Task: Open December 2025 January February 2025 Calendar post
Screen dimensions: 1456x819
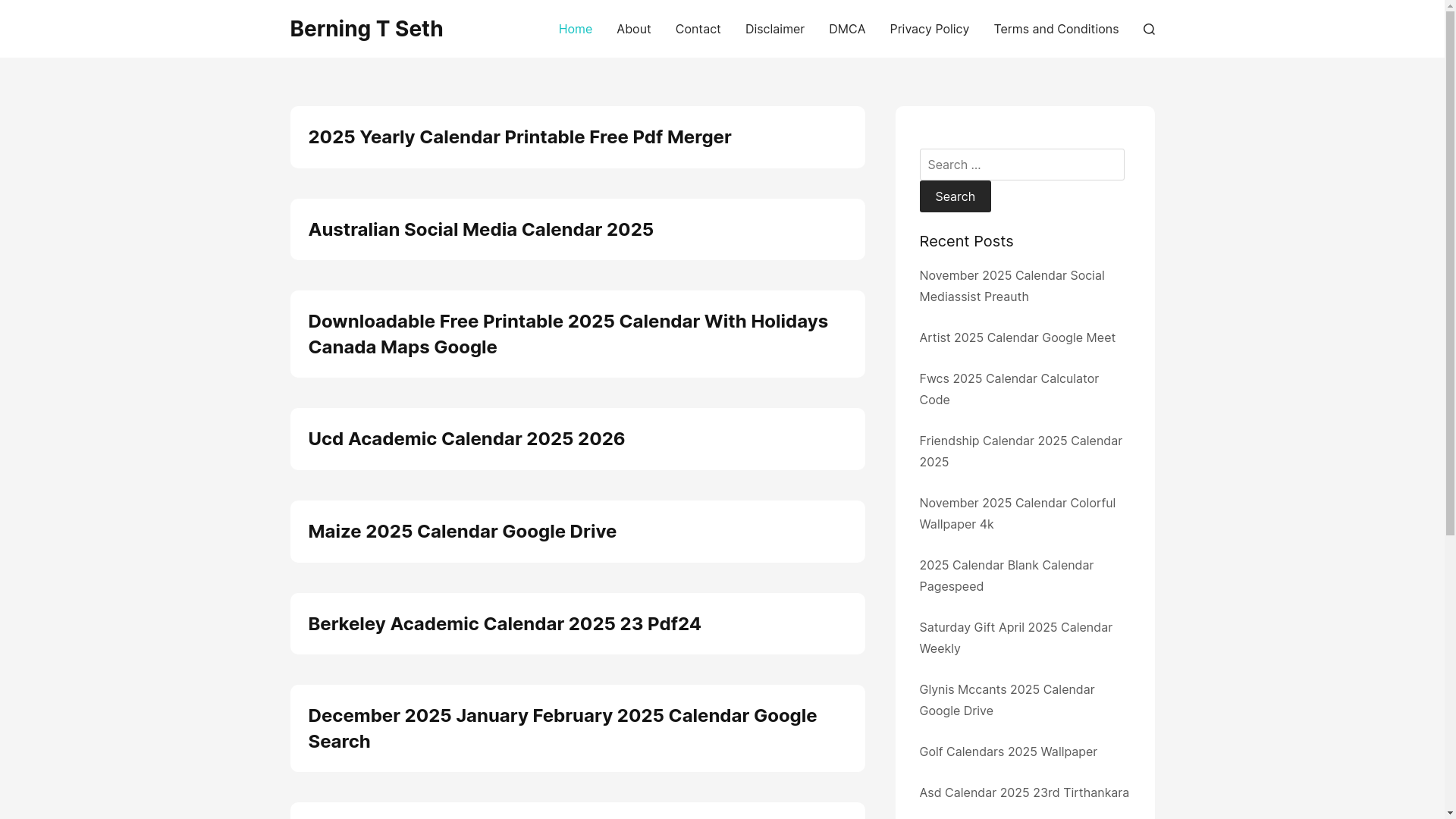Action: pyautogui.click(x=562, y=728)
